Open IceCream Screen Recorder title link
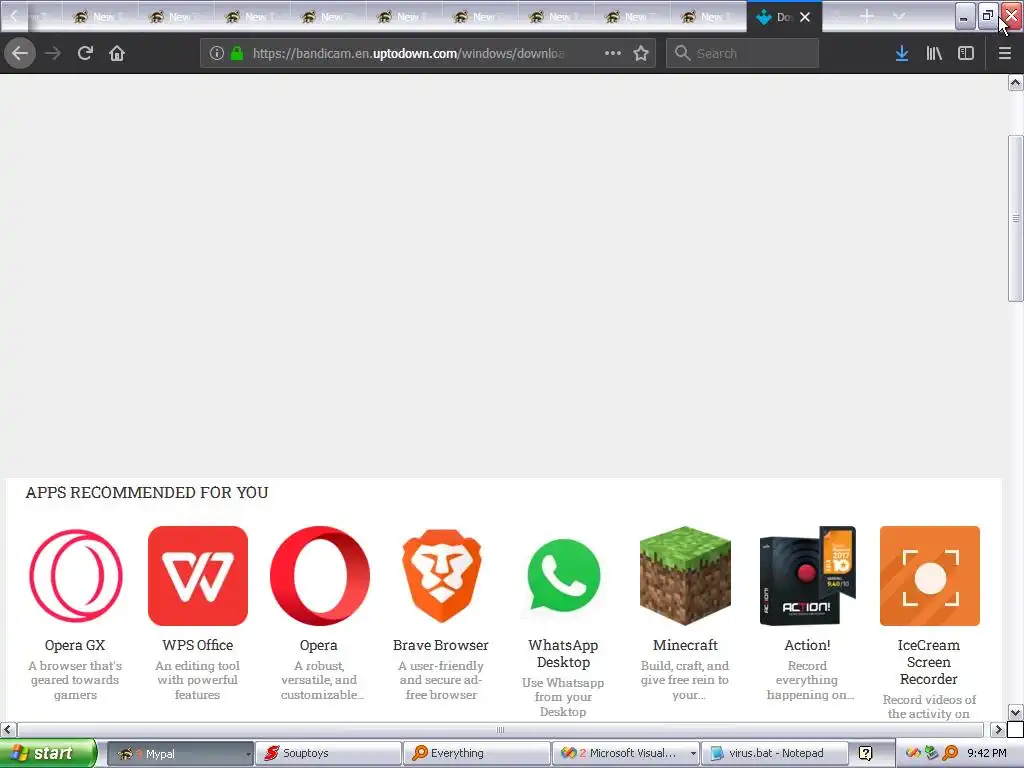Image resolution: width=1024 pixels, height=768 pixels. (929, 662)
